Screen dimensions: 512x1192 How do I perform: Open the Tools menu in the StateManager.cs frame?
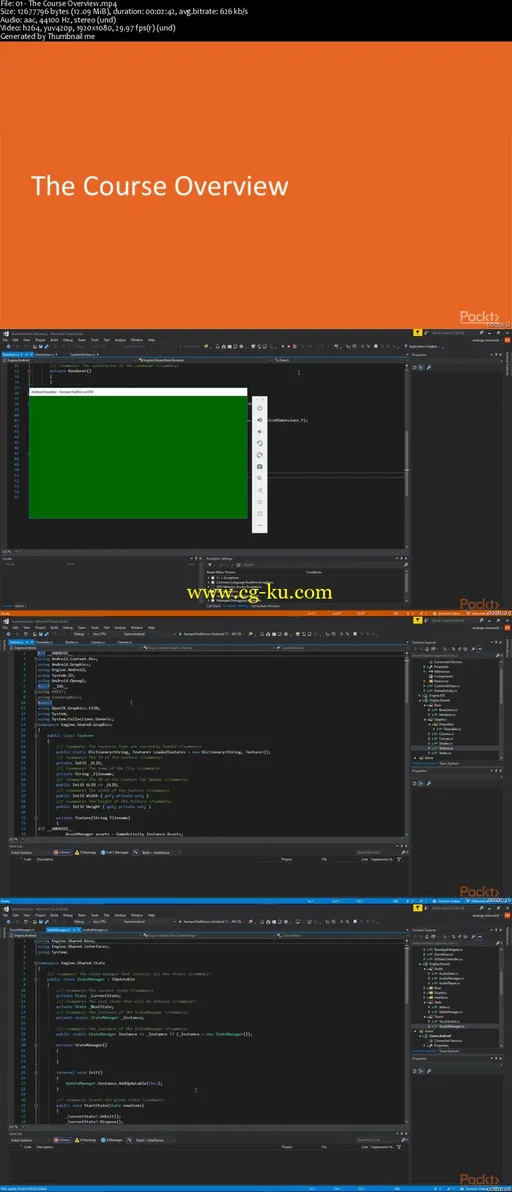[x=94, y=915]
